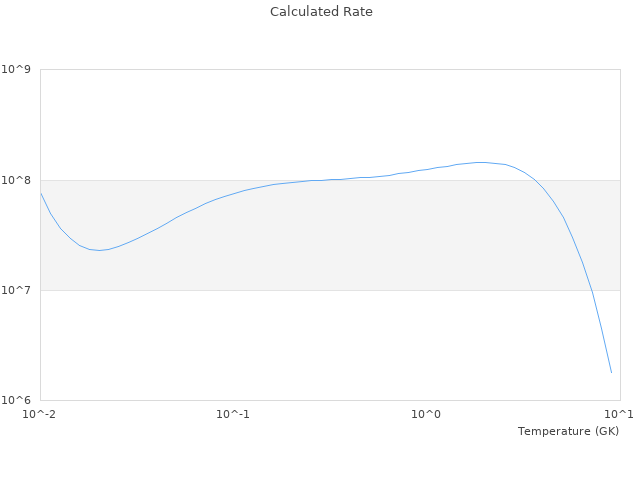
Task: Click the curve where it crosses 10^-1
Action: [x=233, y=193]
